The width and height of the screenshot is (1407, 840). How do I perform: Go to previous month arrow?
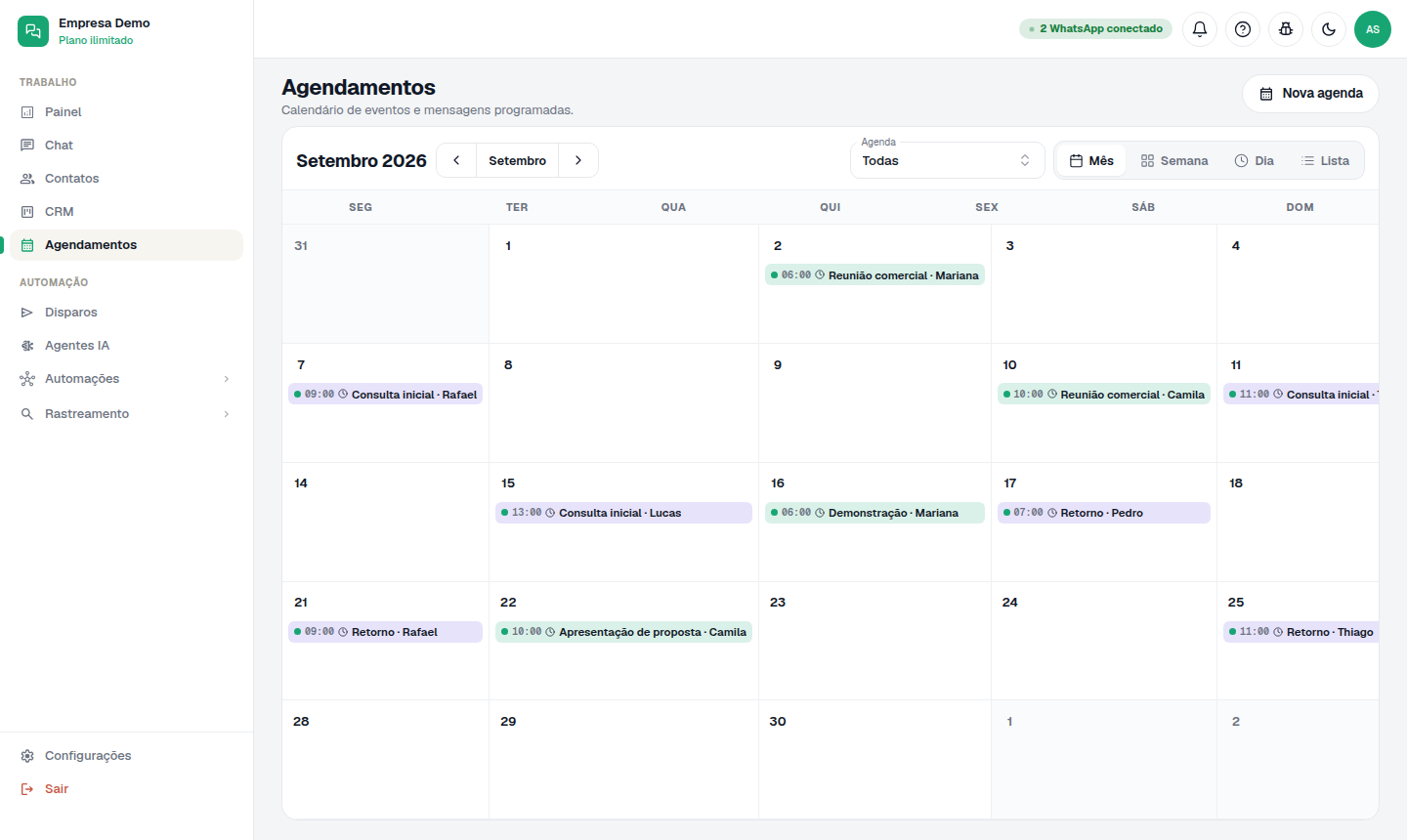[x=456, y=160]
